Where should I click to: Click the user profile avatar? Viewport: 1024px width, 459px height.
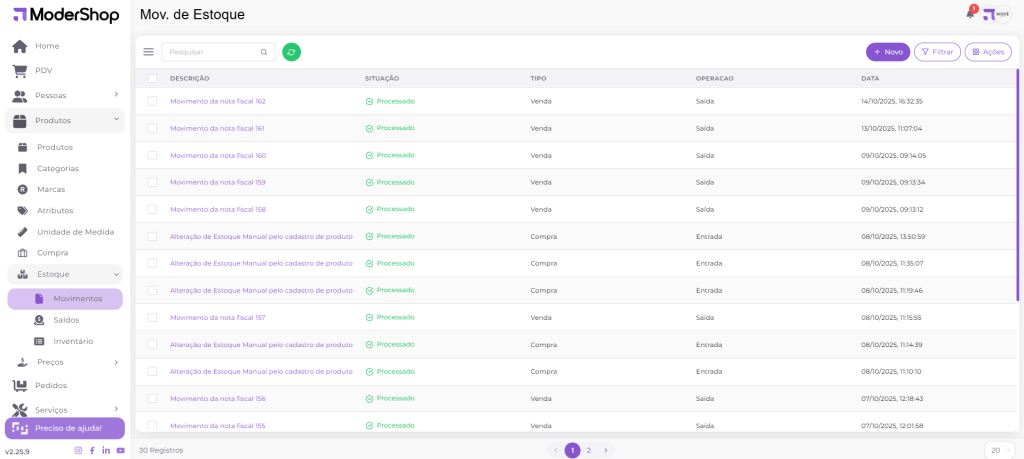tap(996, 14)
